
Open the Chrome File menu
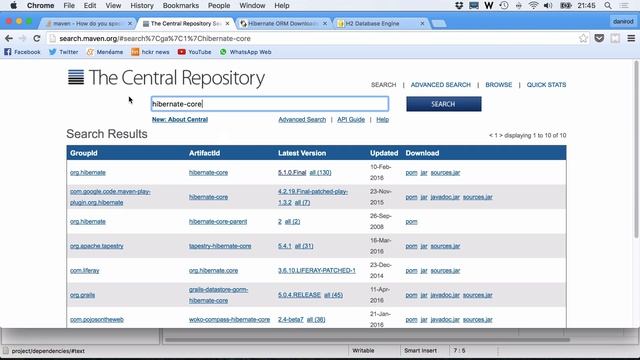pos(69,5)
